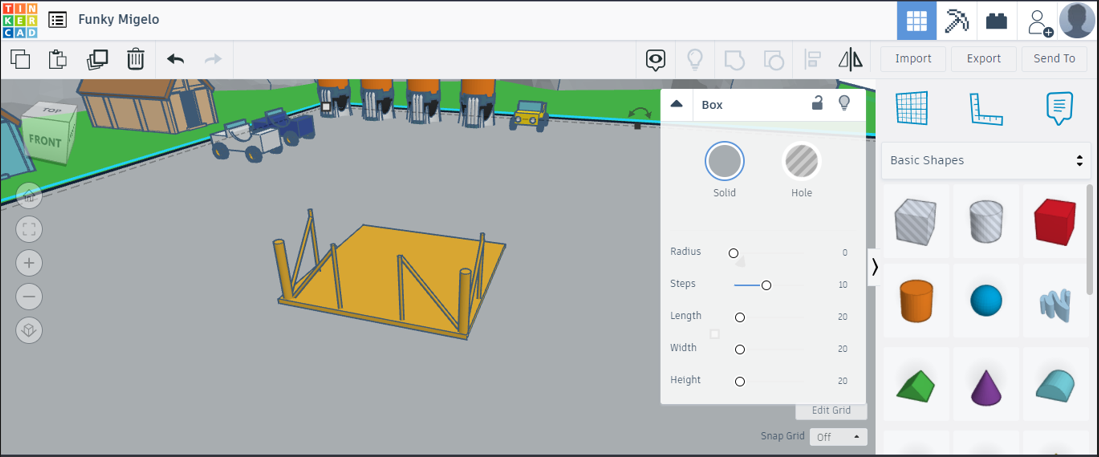Click the Width slider handle

(x=739, y=349)
